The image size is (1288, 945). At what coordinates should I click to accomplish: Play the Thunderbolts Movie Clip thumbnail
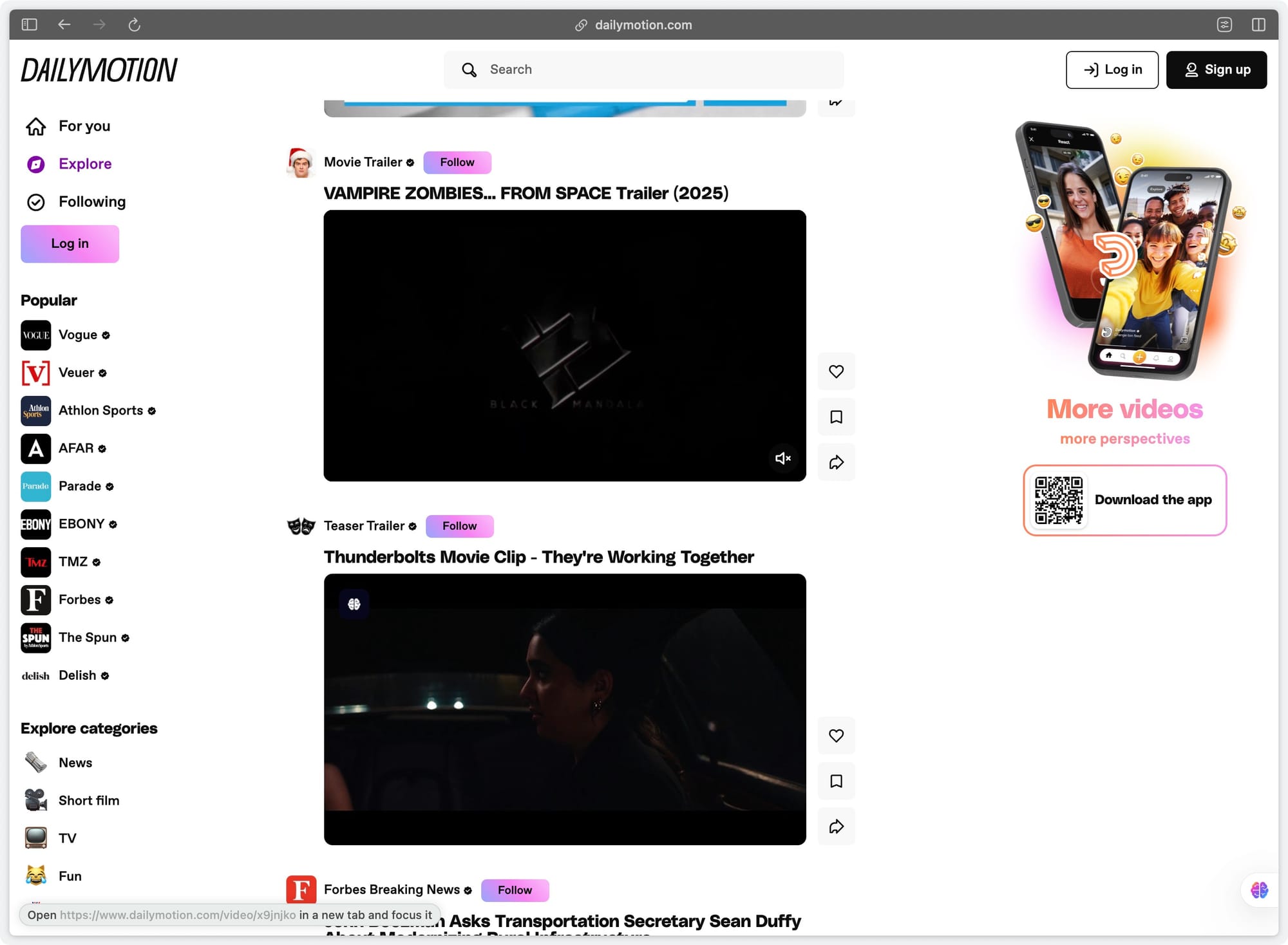(564, 709)
